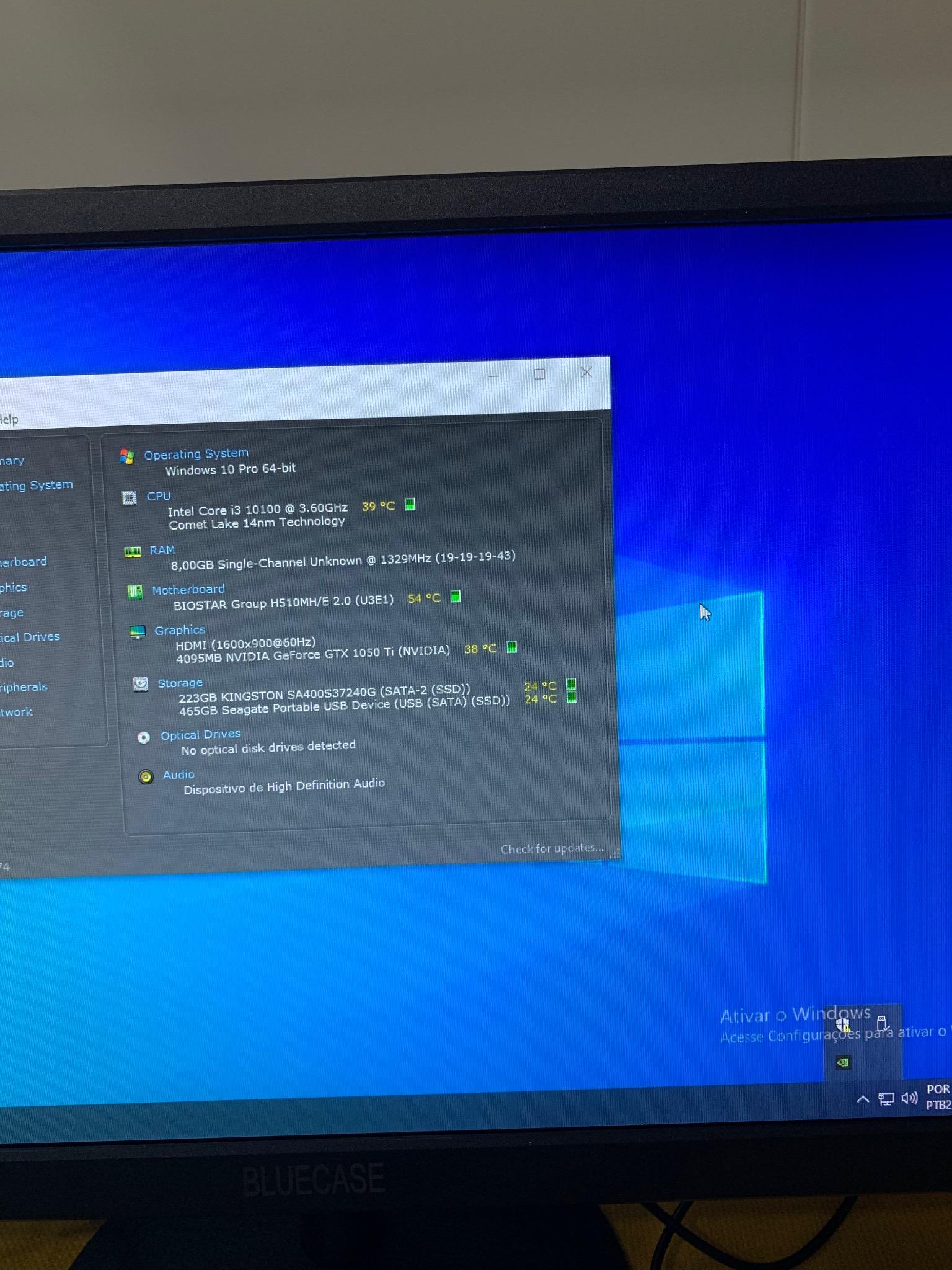Open the Motherboard section heading link
Viewport: 952px width, 1270px height.
[x=188, y=589]
